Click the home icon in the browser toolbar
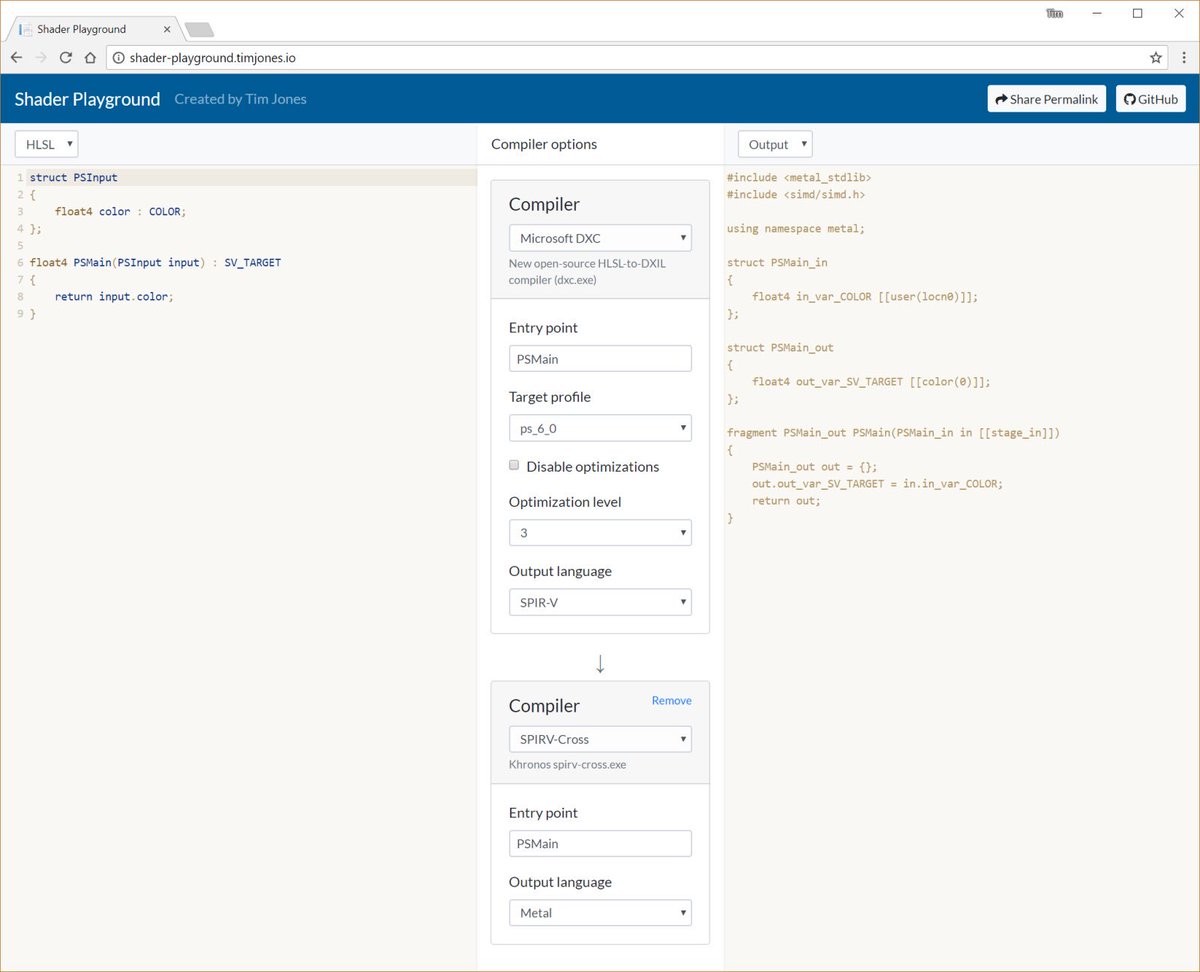The image size is (1200, 972). pos(89,58)
